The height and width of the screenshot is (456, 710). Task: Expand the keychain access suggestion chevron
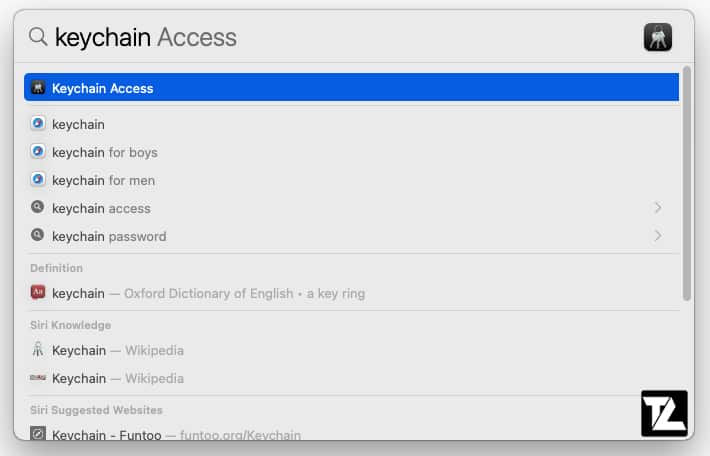pos(657,208)
